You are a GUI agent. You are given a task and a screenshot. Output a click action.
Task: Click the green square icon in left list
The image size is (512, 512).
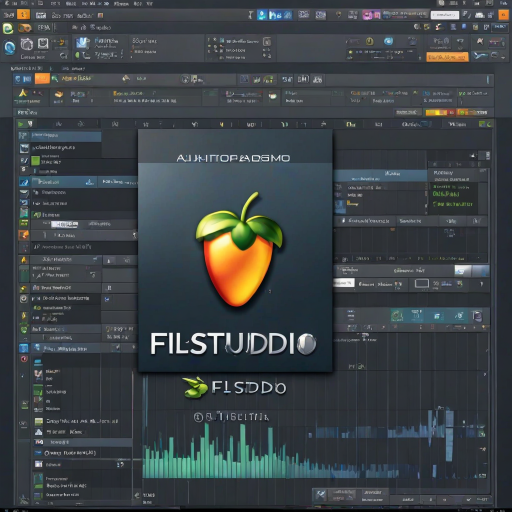click(x=35, y=161)
